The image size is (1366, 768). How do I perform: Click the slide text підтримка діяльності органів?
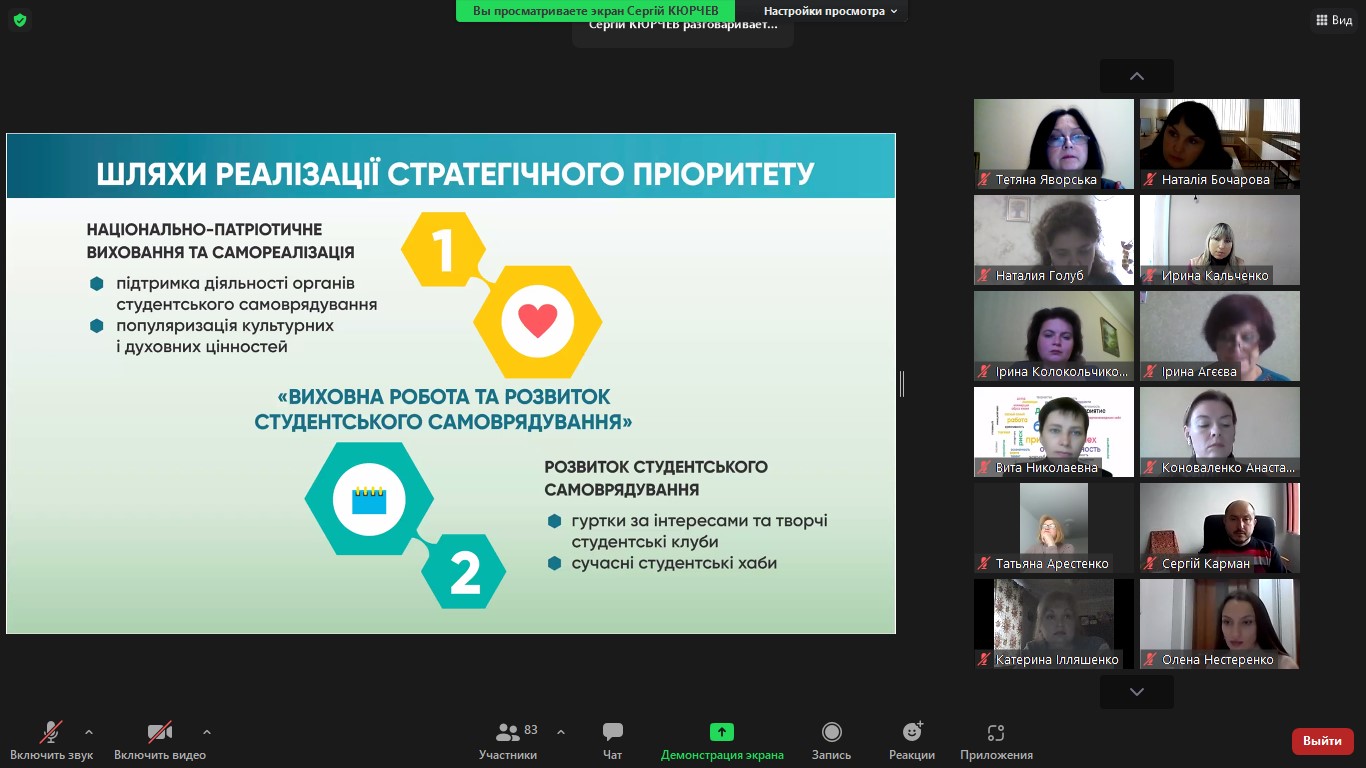[x=235, y=283]
